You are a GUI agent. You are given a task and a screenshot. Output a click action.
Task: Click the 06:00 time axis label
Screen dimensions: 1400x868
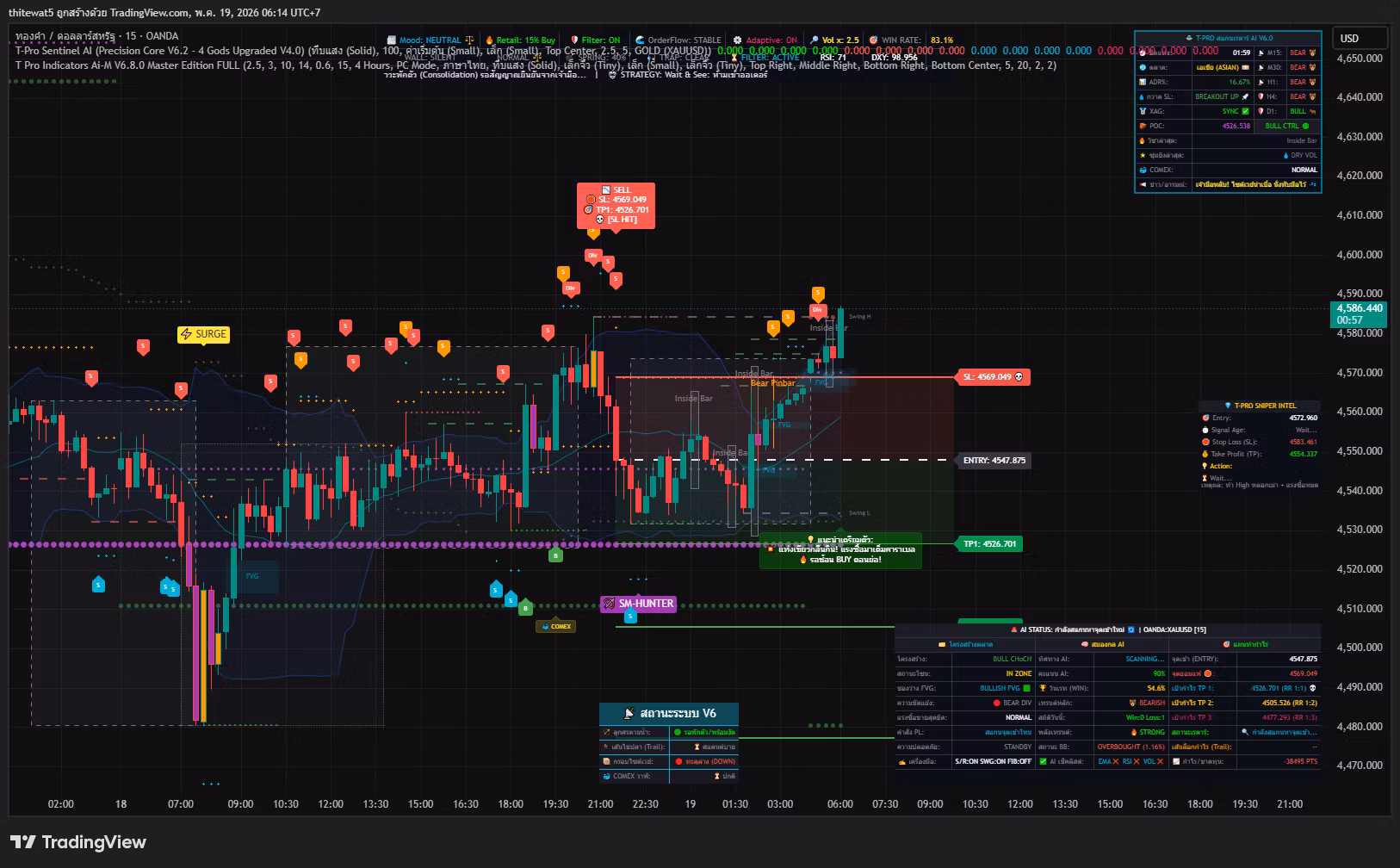click(839, 804)
